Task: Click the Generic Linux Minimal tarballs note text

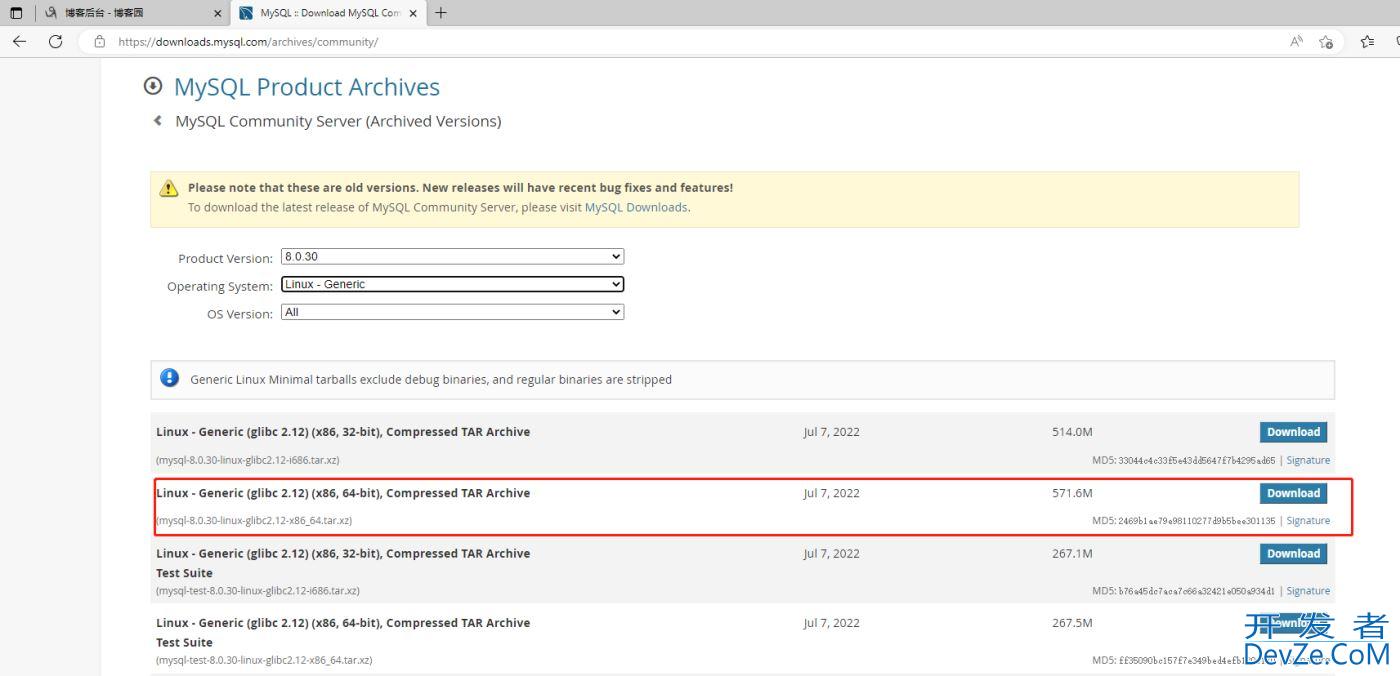Action: click(431, 380)
